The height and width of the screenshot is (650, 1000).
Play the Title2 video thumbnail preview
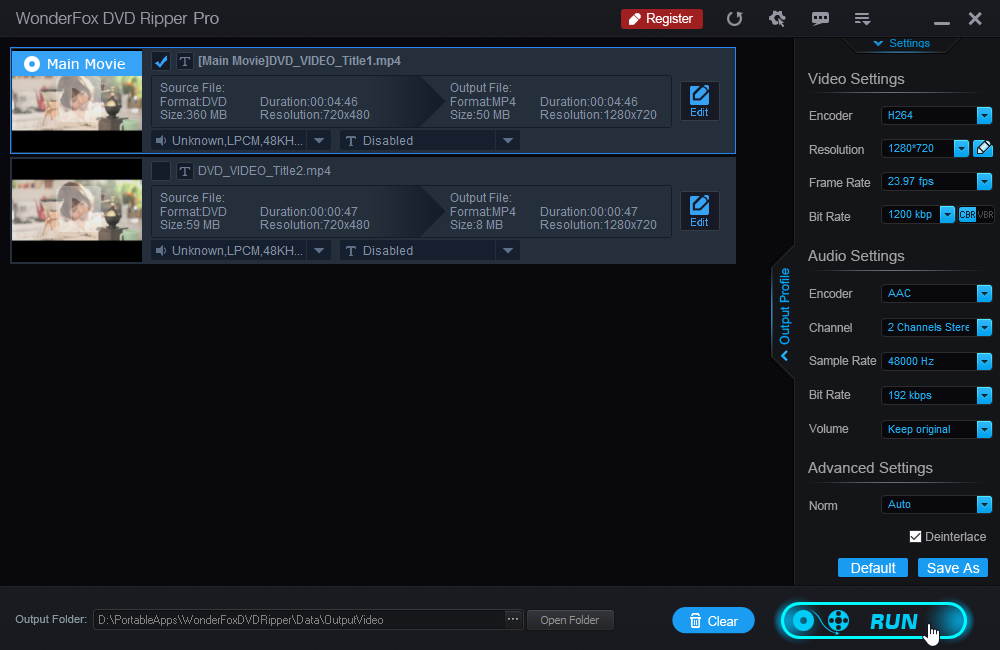tap(77, 205)
